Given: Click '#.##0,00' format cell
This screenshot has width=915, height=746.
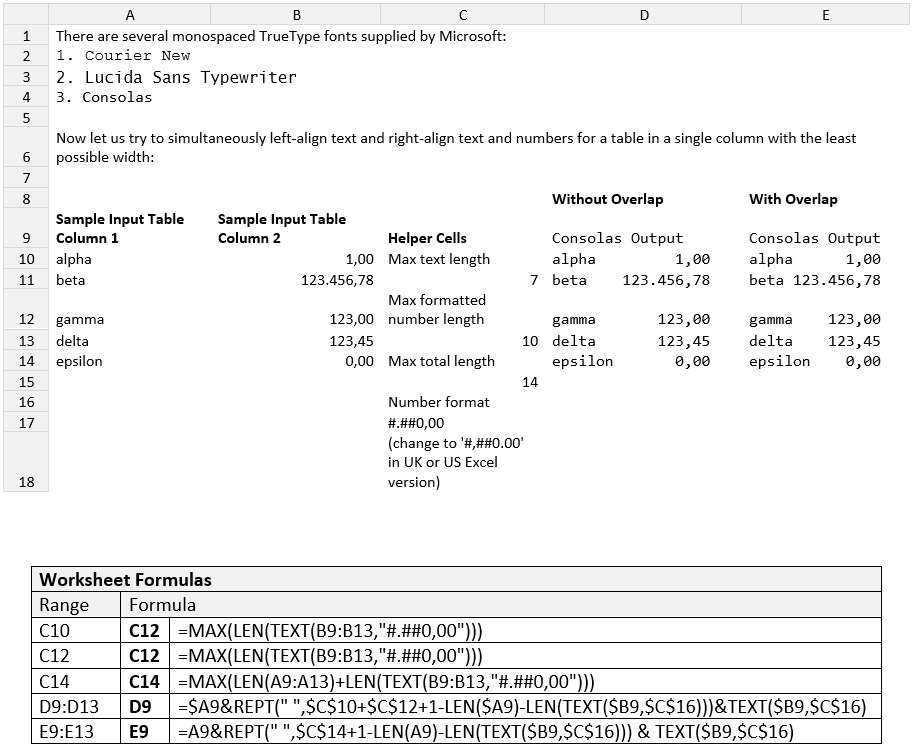Looking at the screenshot, I should coord(416,423).
